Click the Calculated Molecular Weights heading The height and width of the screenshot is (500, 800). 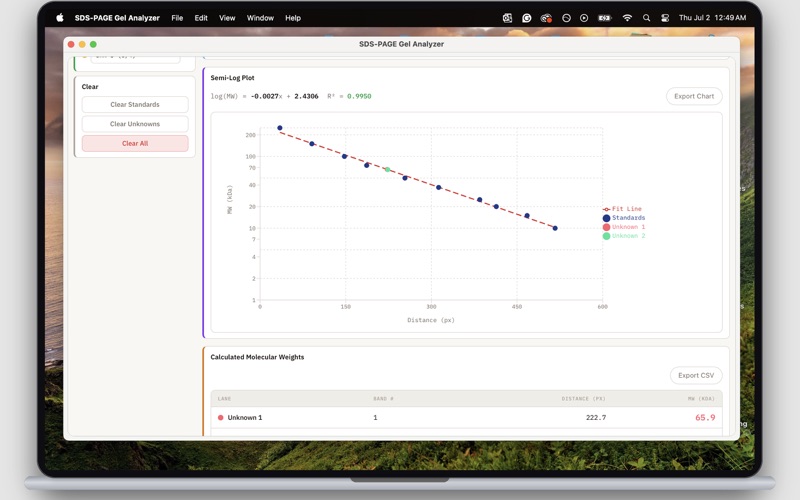(257, 357)
